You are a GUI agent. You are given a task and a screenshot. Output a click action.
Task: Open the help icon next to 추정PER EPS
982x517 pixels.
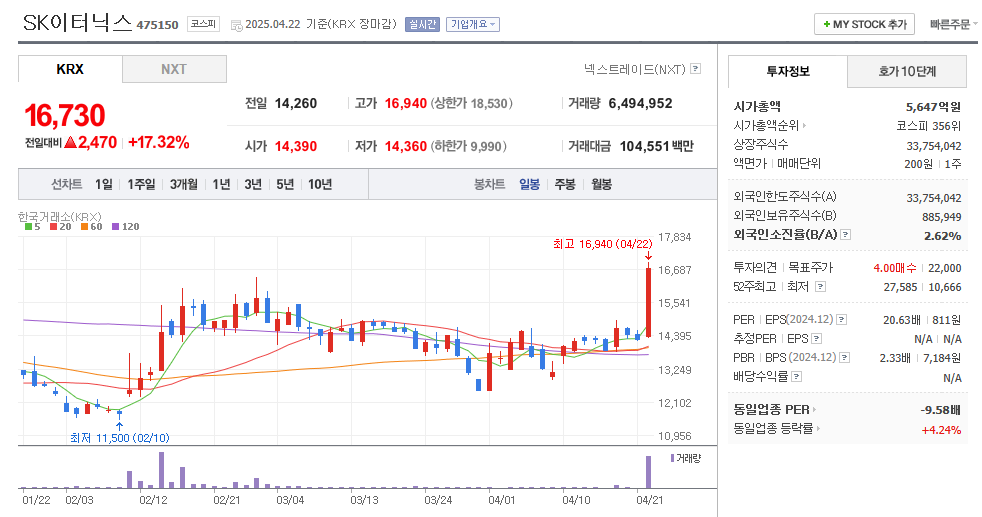pos(817,339)
